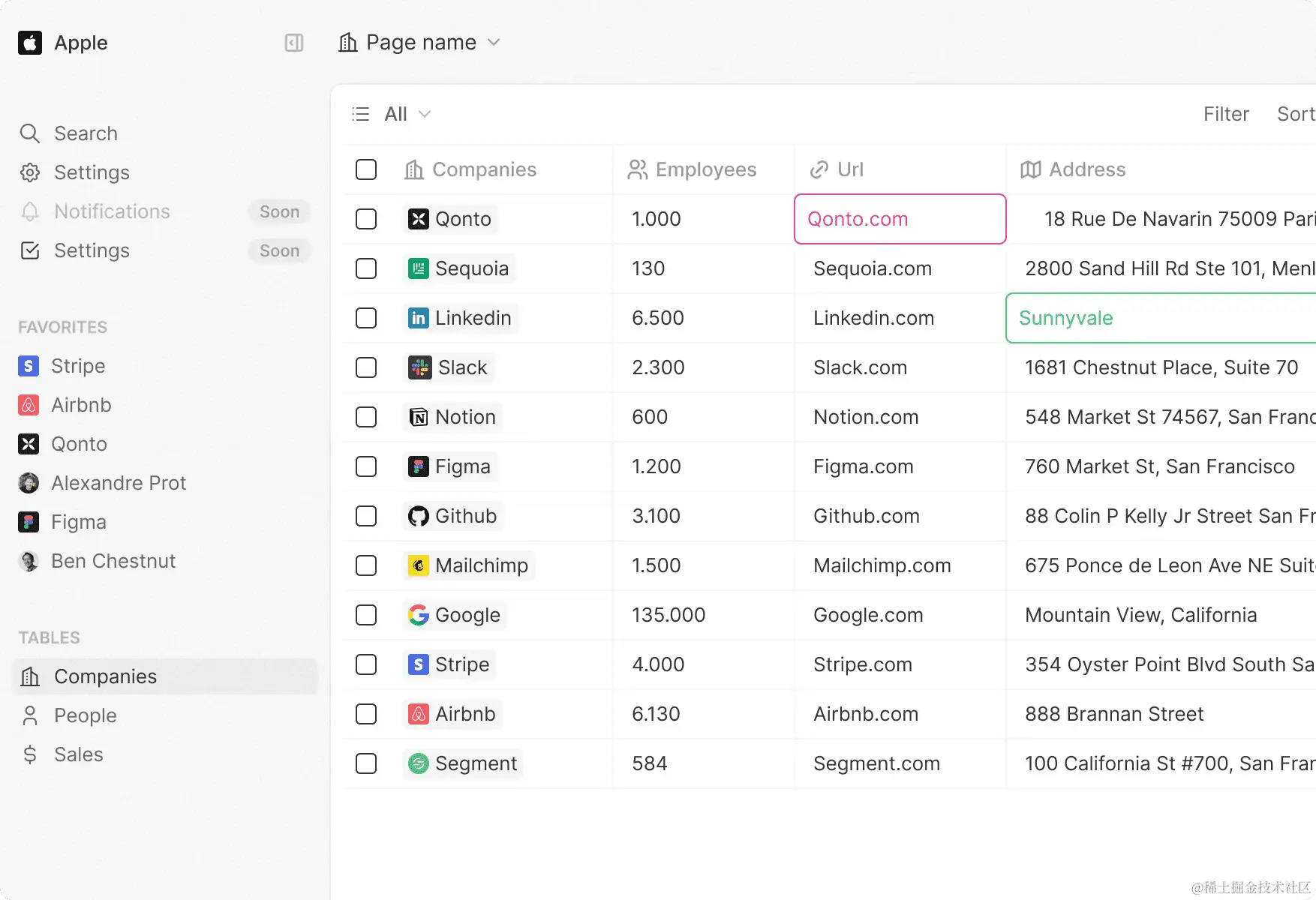Click the Figma icon in Favorites

(29, 522)
